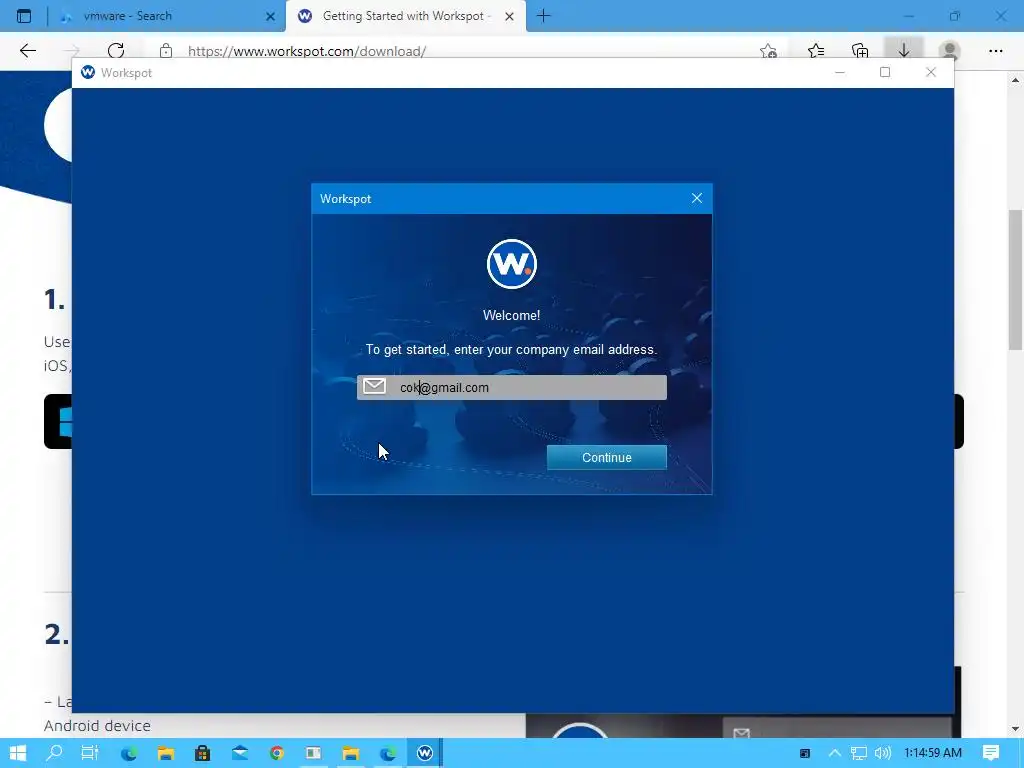Open Mail app from taskbar
Screen dimensions: 1024x768
point(240,753)
